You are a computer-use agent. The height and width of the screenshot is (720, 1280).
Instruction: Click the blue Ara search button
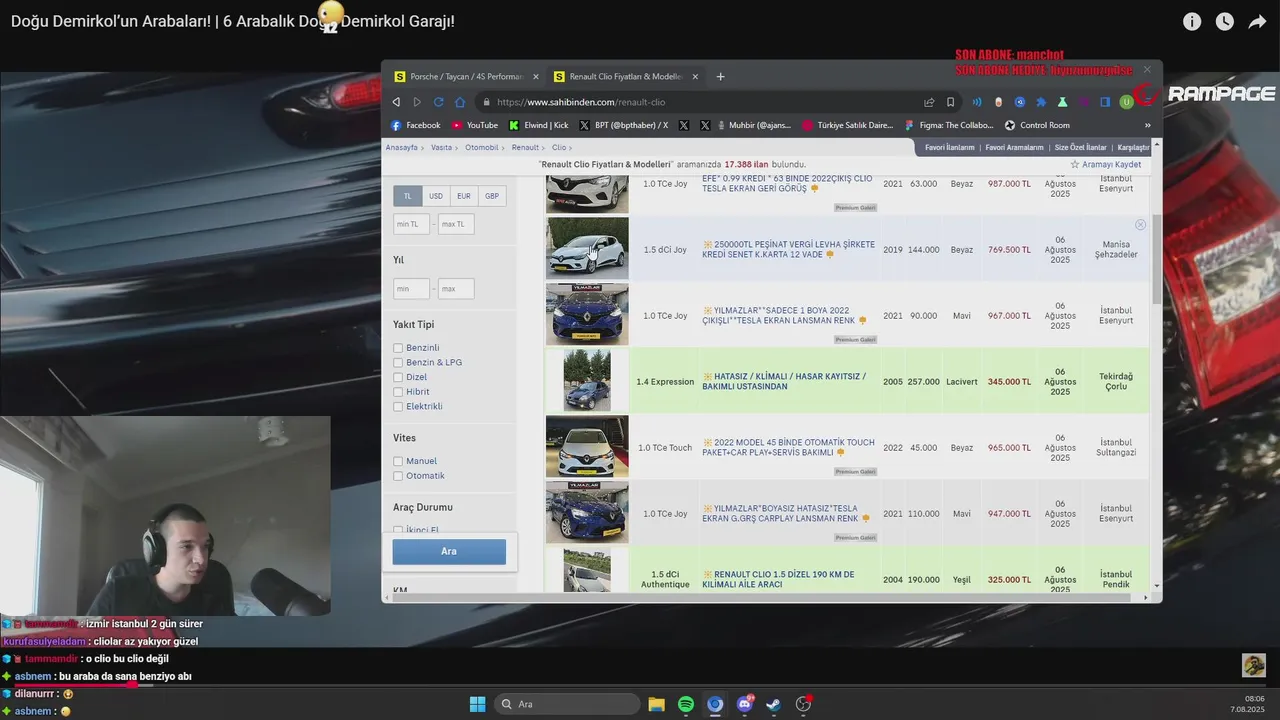click(x=449, y=551)
